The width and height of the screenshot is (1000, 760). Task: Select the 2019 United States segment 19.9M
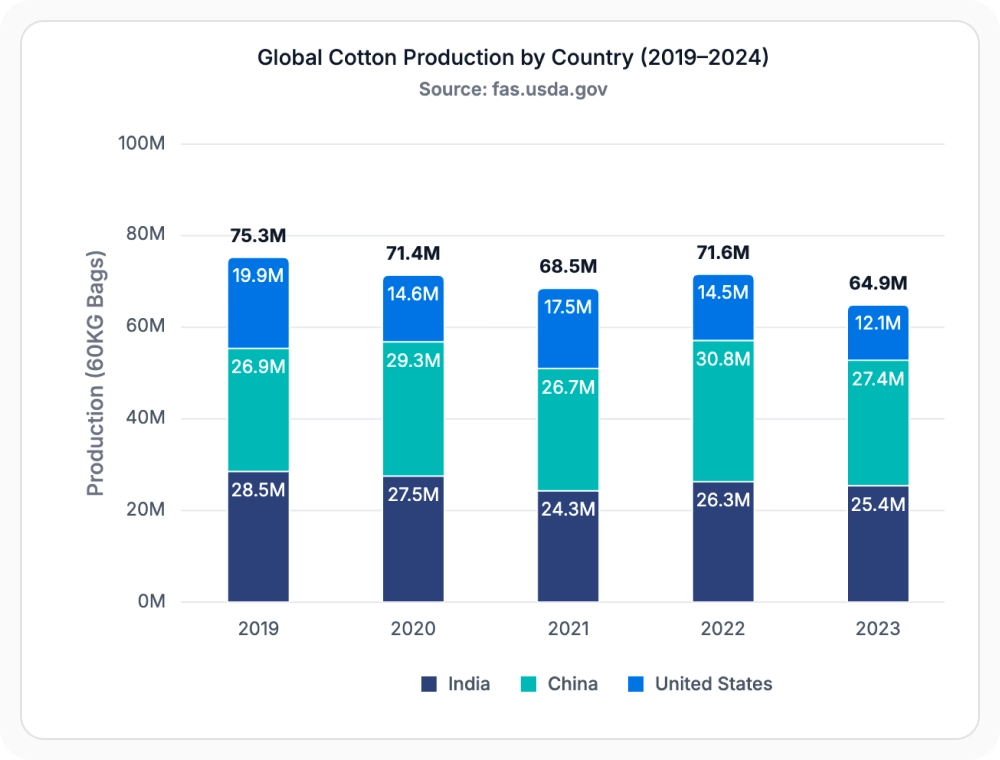pos(258,303)
